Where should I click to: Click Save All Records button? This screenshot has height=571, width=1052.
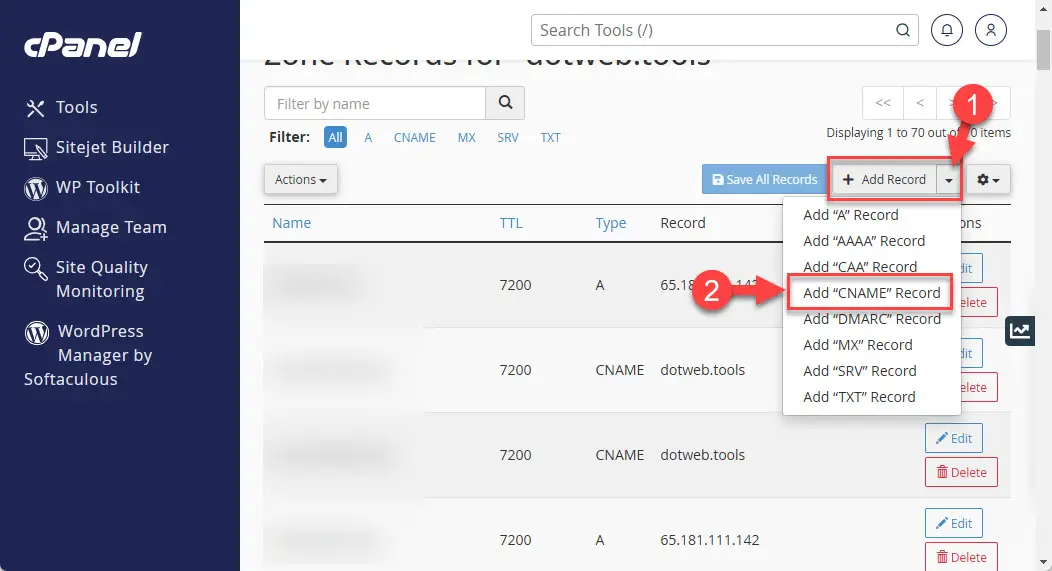764,179
